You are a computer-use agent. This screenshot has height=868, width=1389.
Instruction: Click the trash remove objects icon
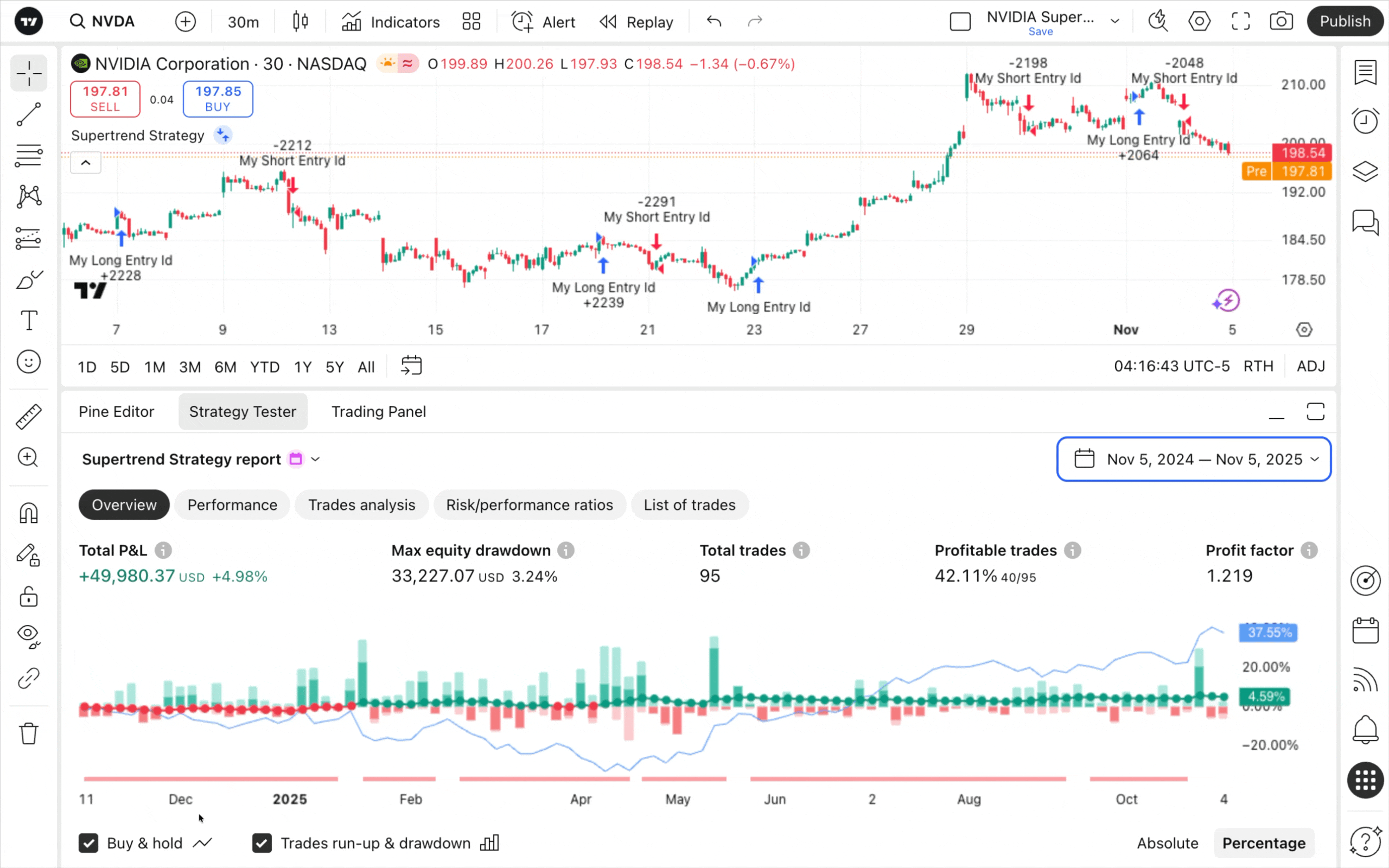click(x=28, y=733)
